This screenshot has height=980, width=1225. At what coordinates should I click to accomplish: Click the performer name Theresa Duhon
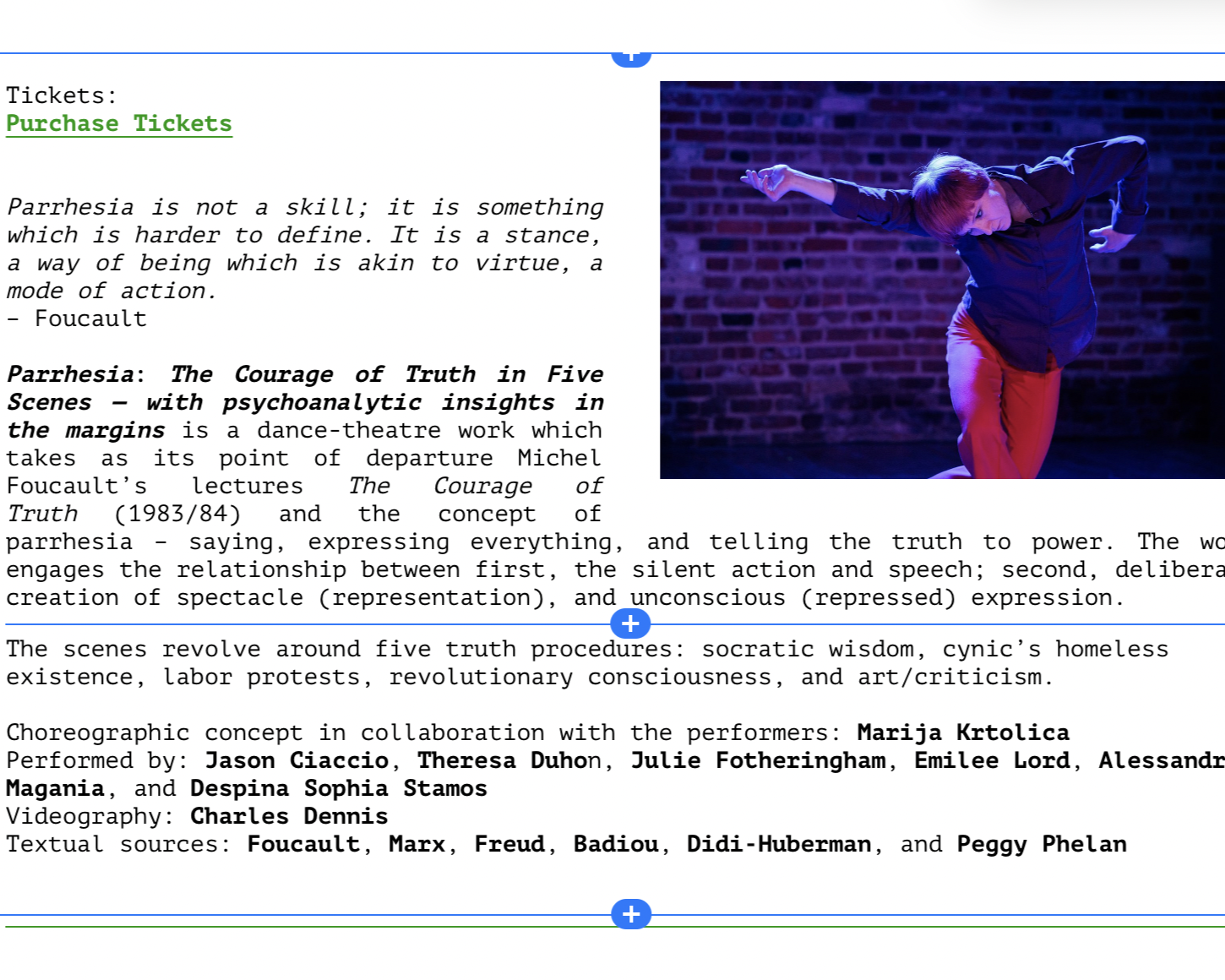coord(509,760)
